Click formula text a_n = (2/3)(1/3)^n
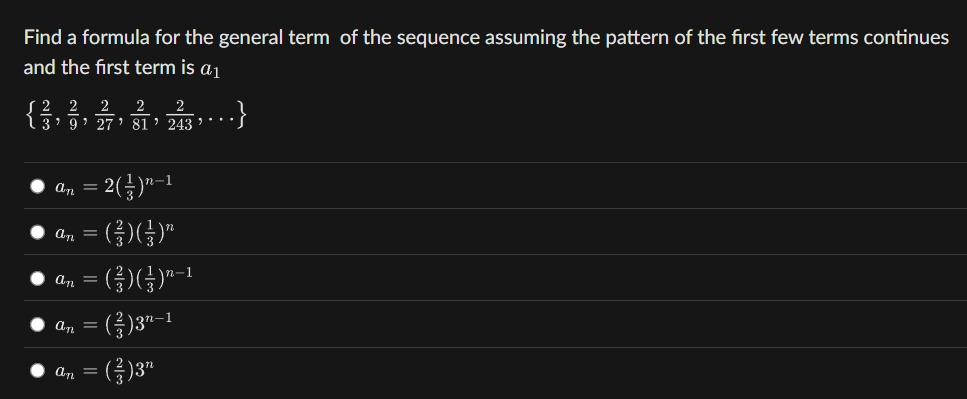Screen dimensions: 967x399 coord(115,232)
